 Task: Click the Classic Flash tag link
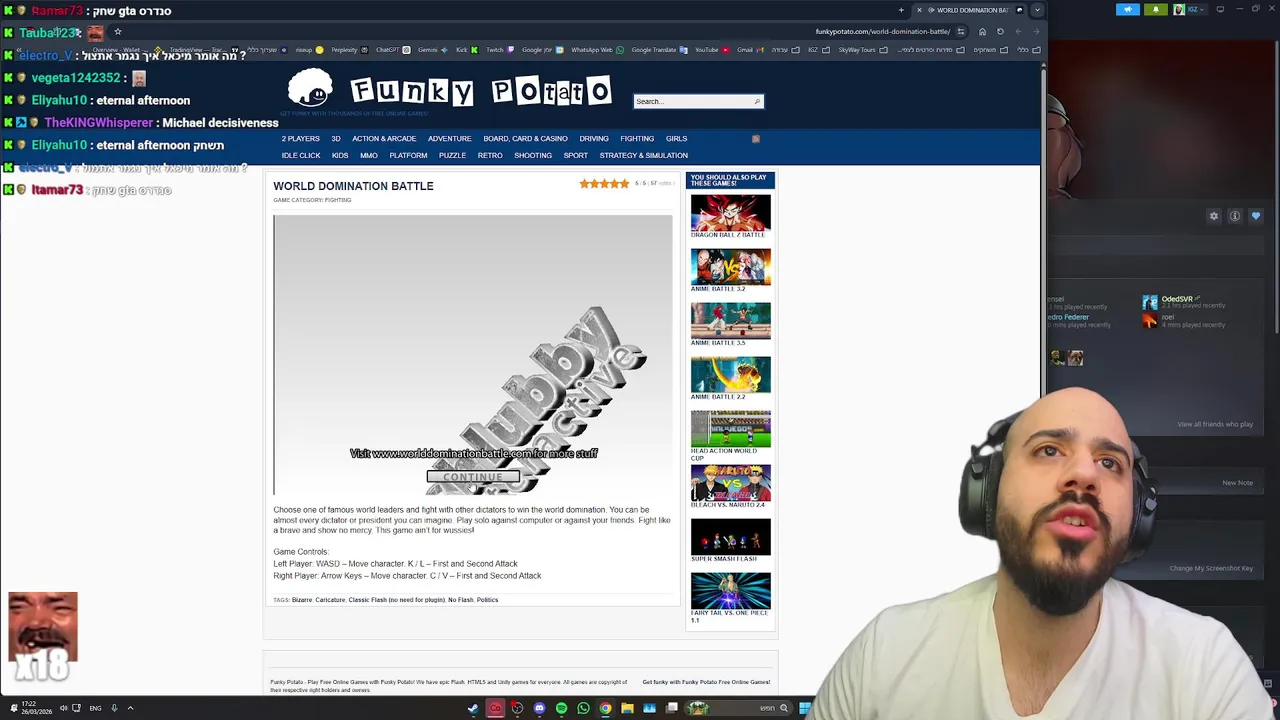pos(396,600)
